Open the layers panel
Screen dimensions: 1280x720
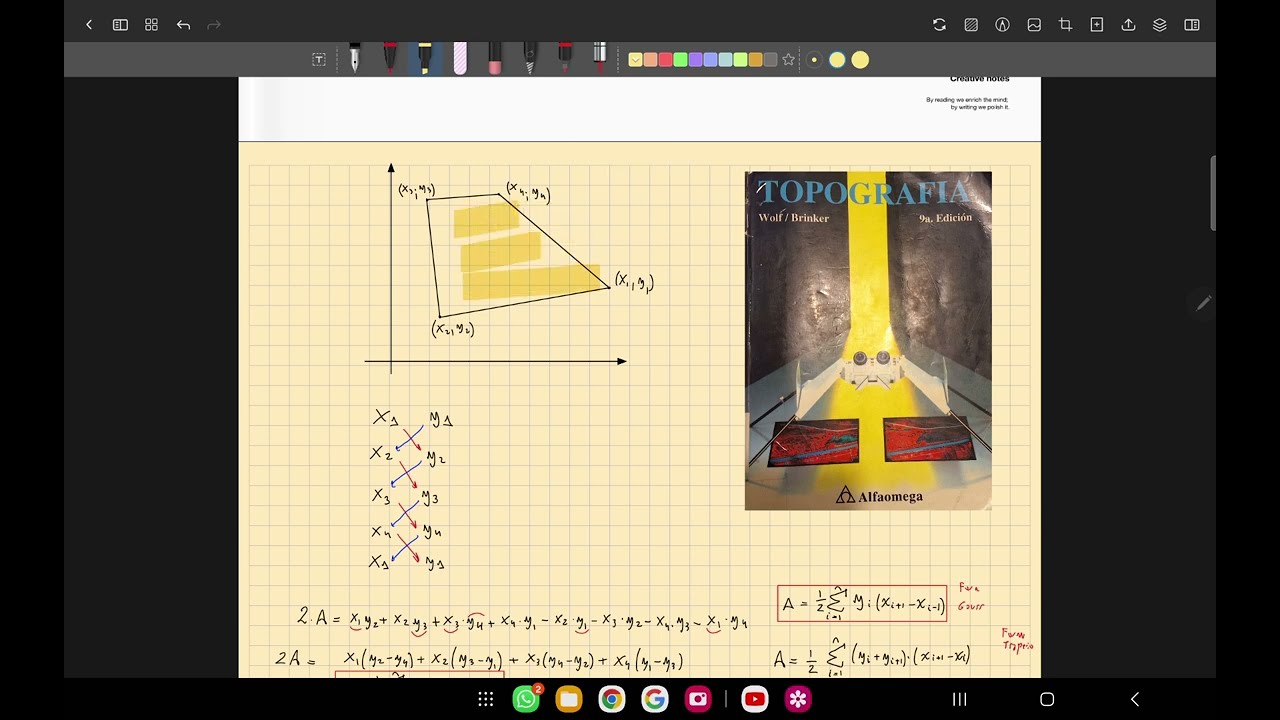coord(1160,25)
